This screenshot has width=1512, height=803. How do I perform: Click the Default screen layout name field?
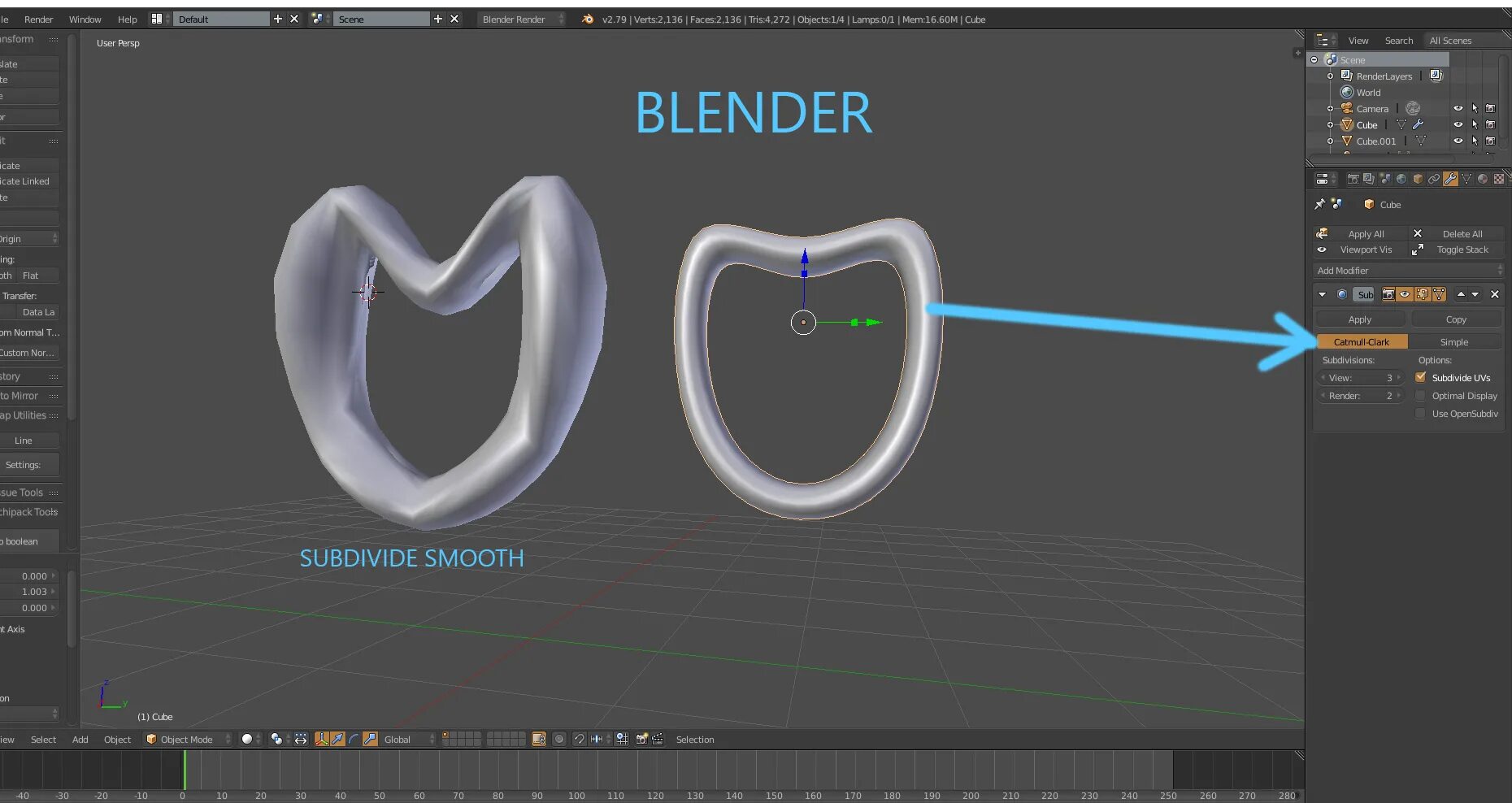click(x=221, y=19)
